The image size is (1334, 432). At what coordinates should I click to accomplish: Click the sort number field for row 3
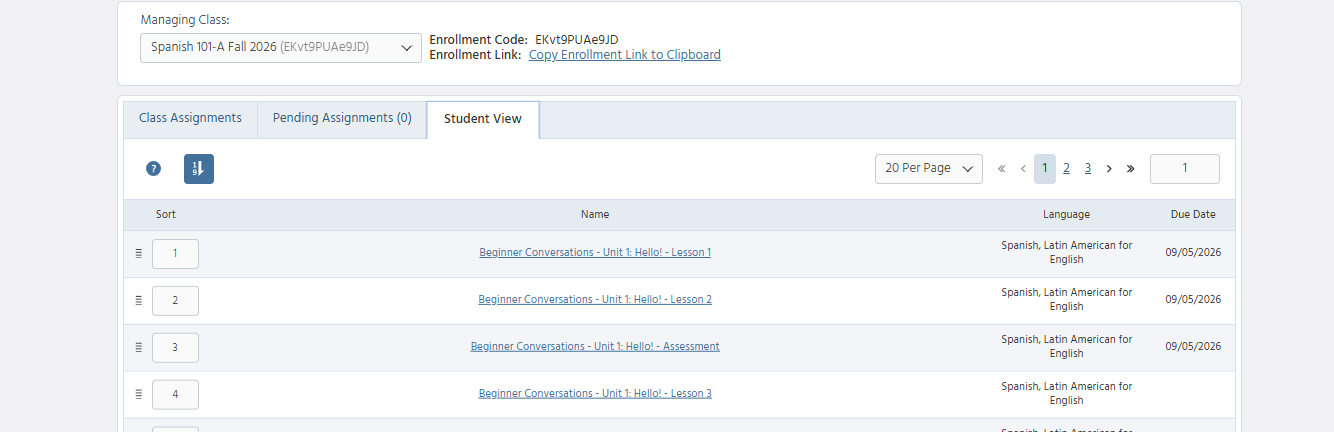click(175, 347)
